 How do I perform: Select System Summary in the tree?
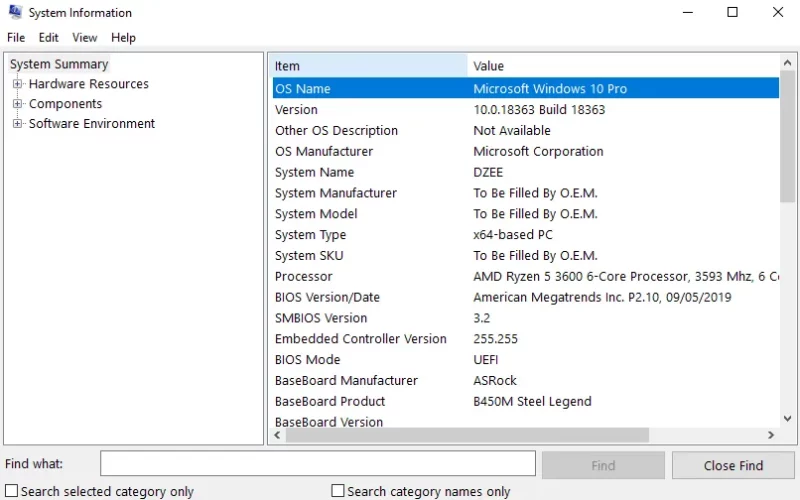tap(59, 64)
